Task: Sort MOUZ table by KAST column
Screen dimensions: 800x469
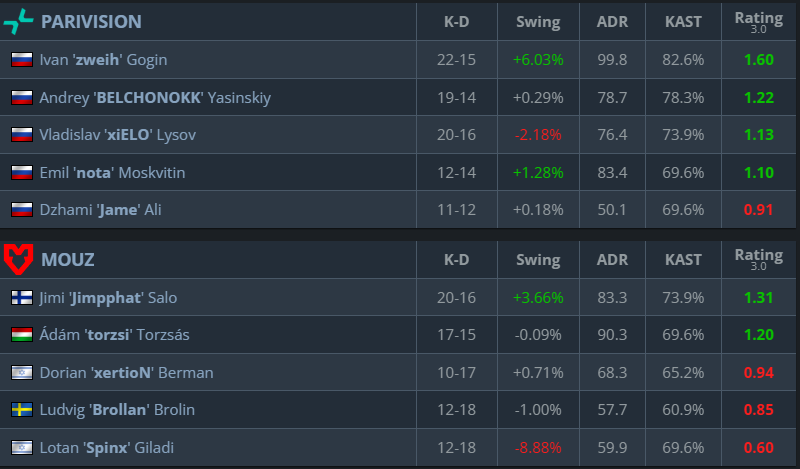Action: point(683,260)
